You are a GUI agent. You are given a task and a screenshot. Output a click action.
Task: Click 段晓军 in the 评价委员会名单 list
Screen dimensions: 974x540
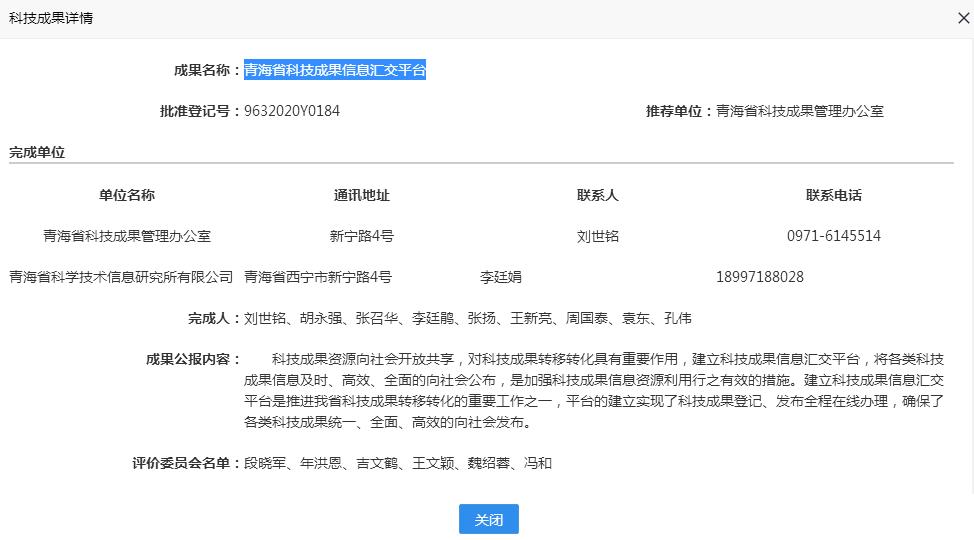[265, 463]
